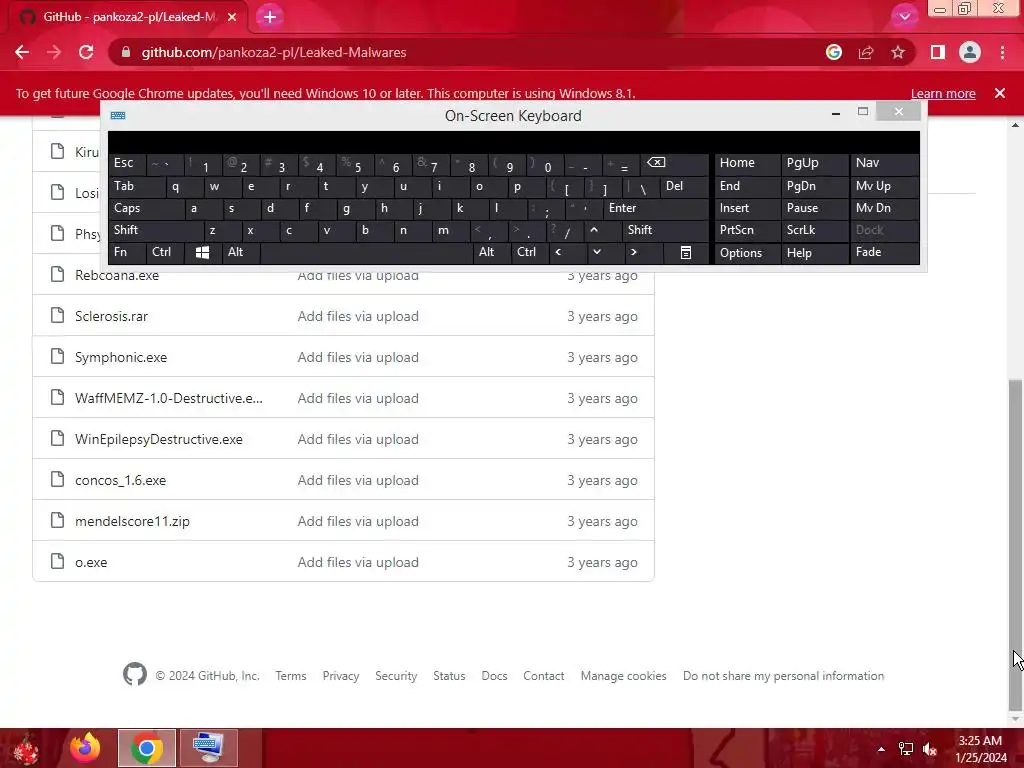Click the space bar on On-Screen Keyboard
Screen dimensions: 1024x768
click(366, 252)
